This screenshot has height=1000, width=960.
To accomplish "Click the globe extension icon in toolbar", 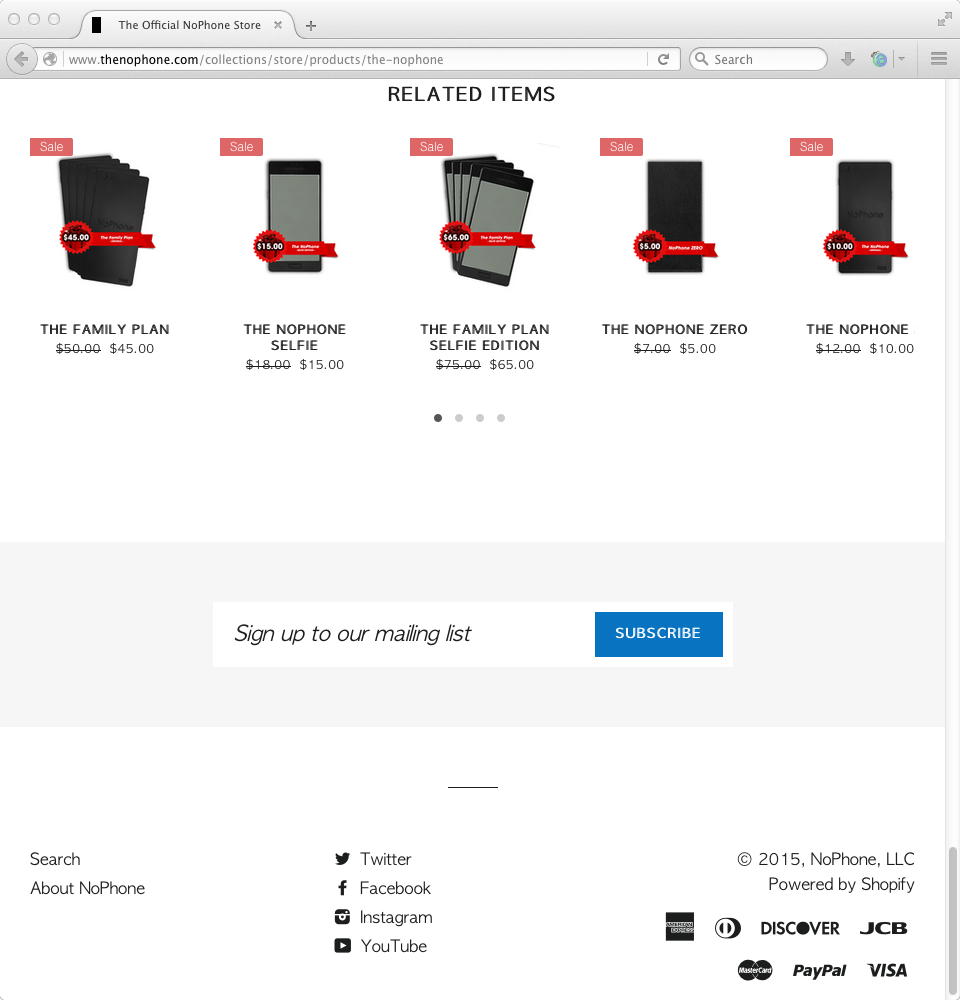I will (x=879, y=59).
